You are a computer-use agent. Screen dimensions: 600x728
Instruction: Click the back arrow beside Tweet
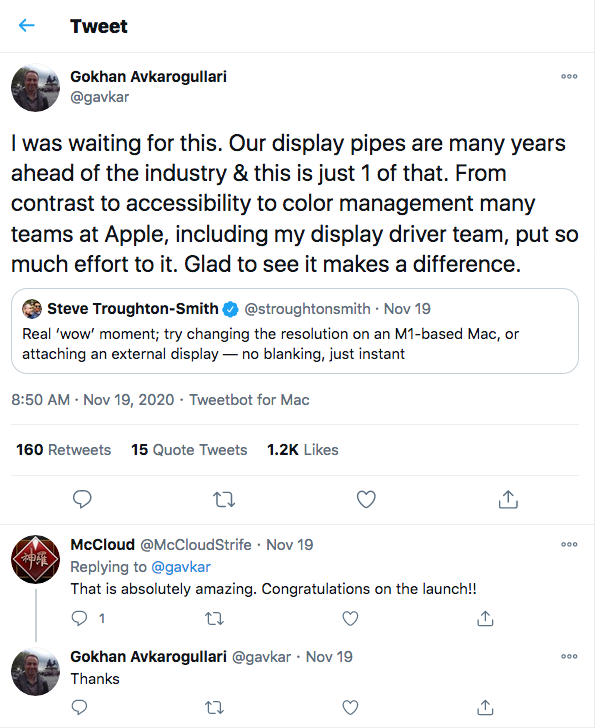click(x=27, y=26)
